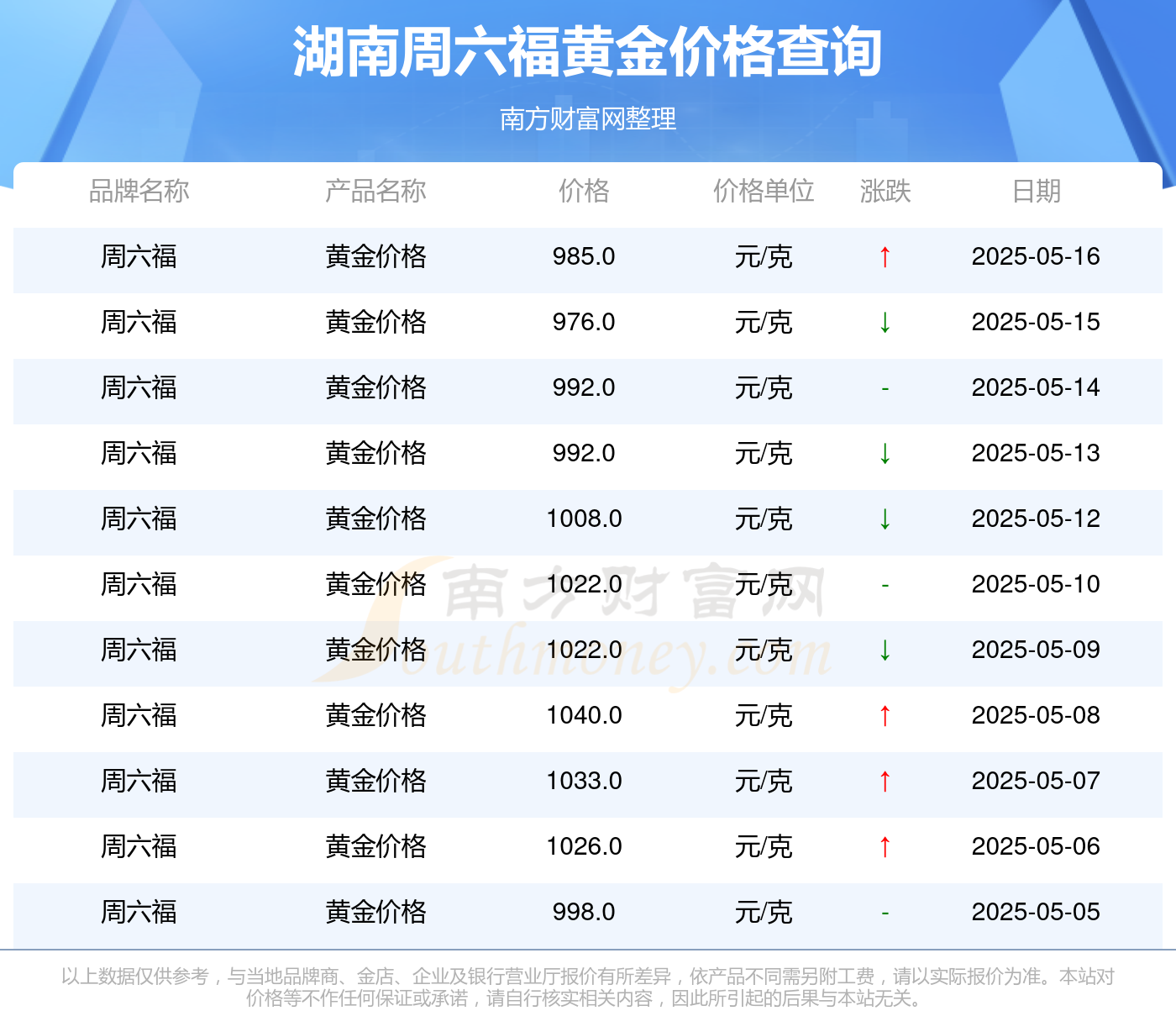Click the green down arrow for 2025-05-09
This screenshot has height=1011, width=1176.
point(885,650)
